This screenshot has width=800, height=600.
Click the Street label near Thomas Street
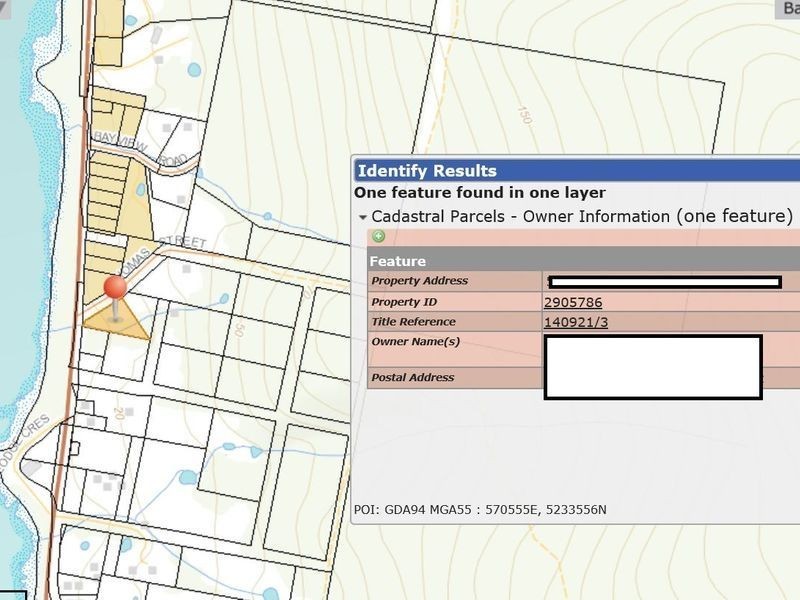point(182,242)
